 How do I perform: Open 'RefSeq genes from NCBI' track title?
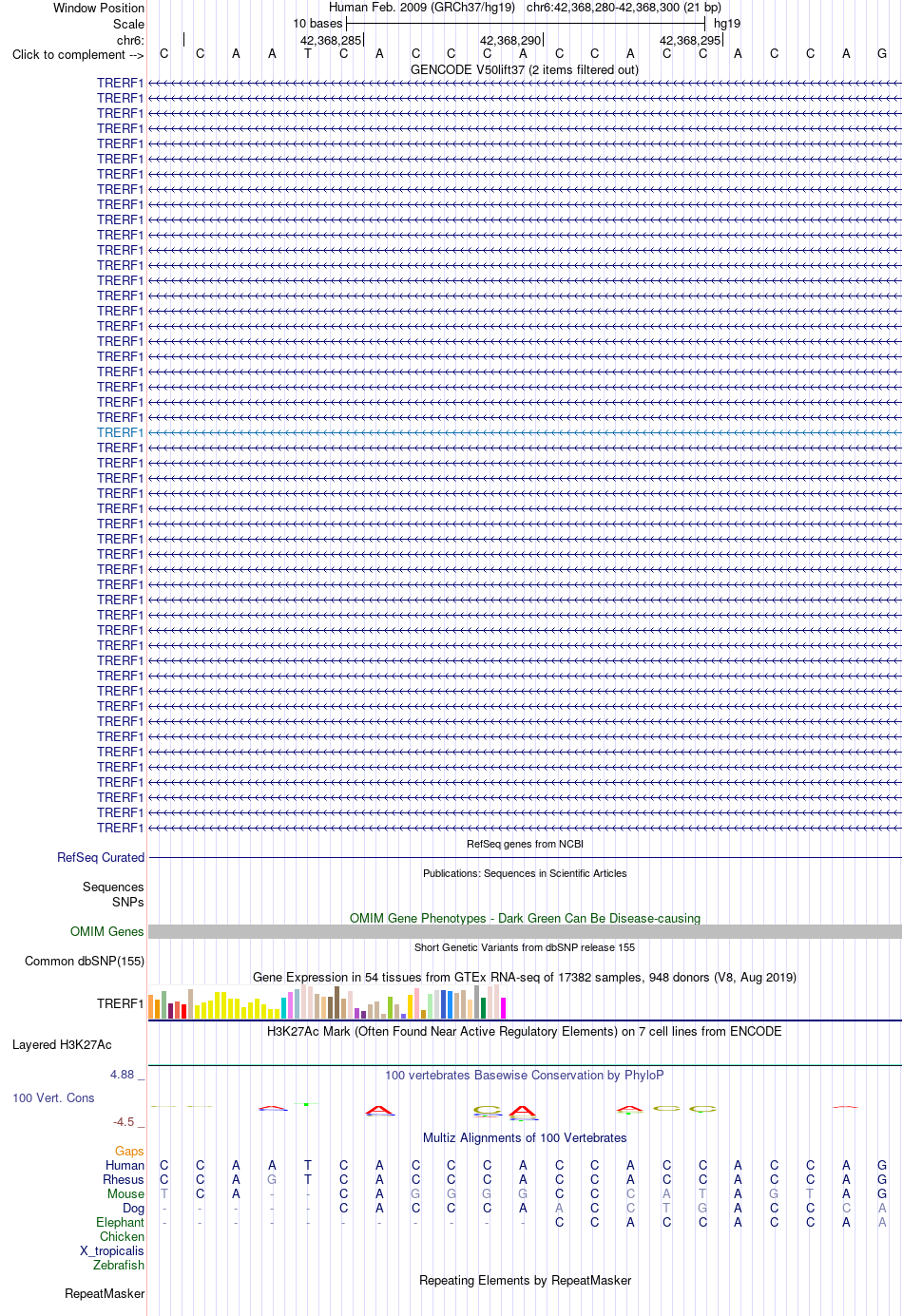point(525,844)
